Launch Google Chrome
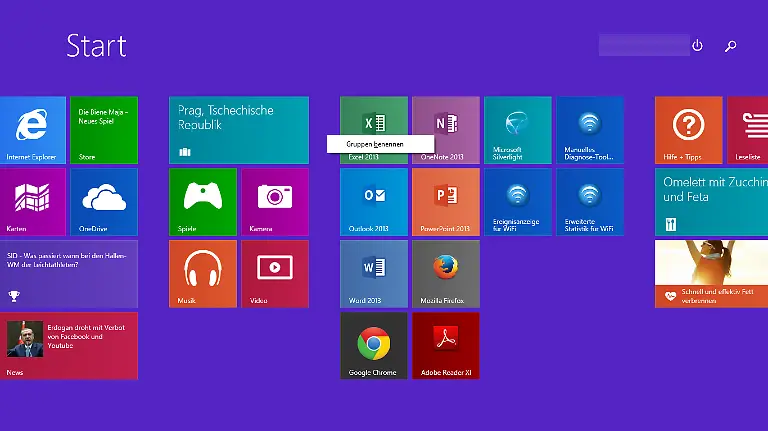 374,346
